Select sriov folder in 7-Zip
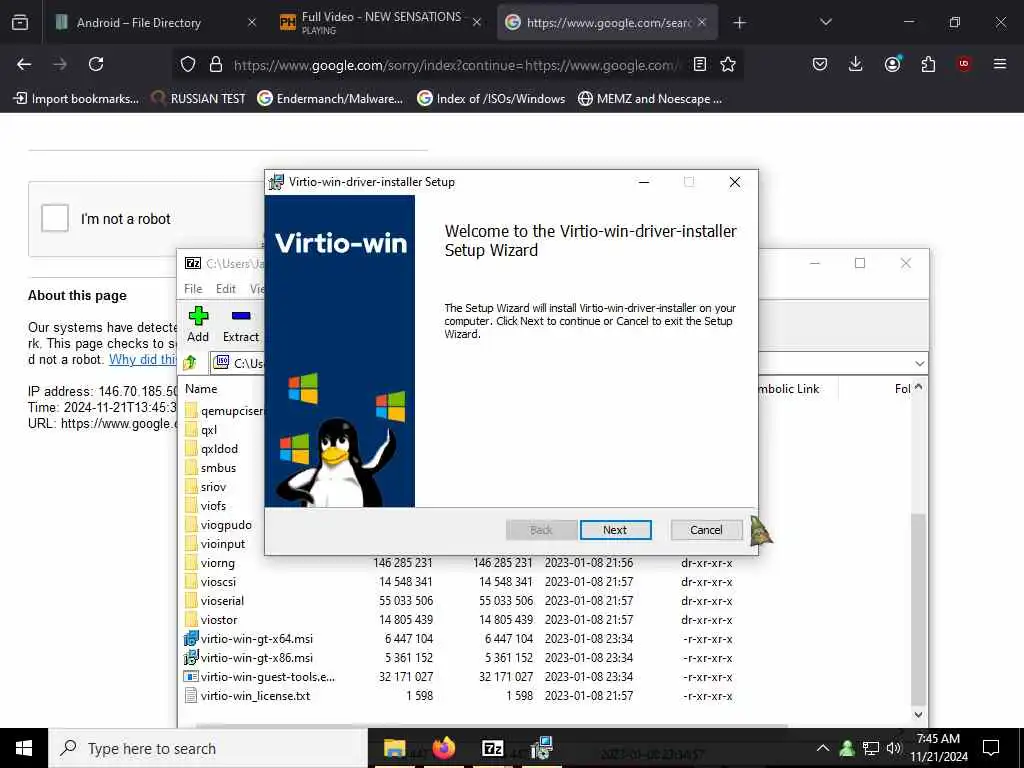Image resolution: width=1024 pixels, height=768 pixels. 213,487
